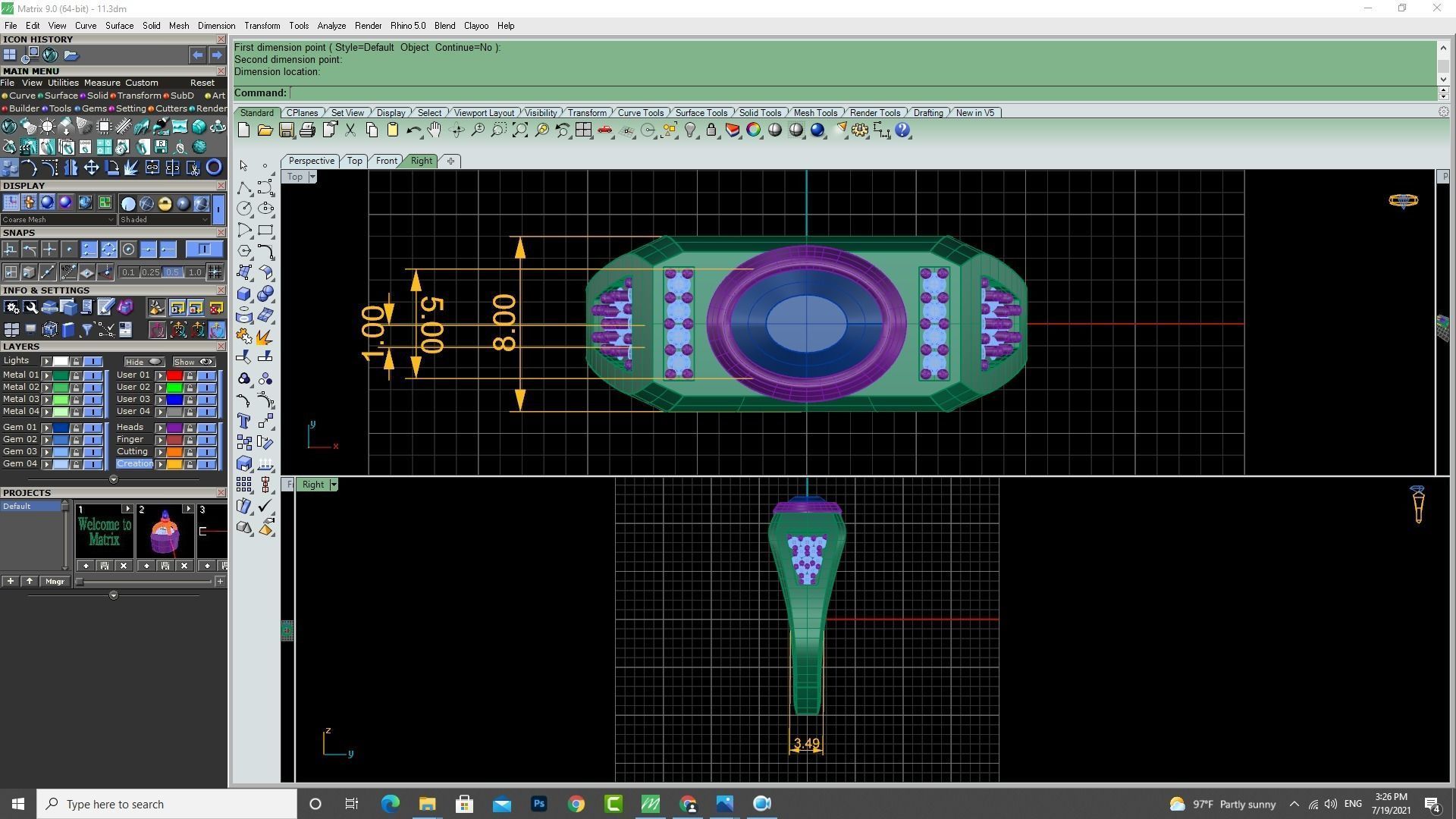Screen dimensions: 1456x819
Task: Click the Cut scissors icon
Action: 350,130
